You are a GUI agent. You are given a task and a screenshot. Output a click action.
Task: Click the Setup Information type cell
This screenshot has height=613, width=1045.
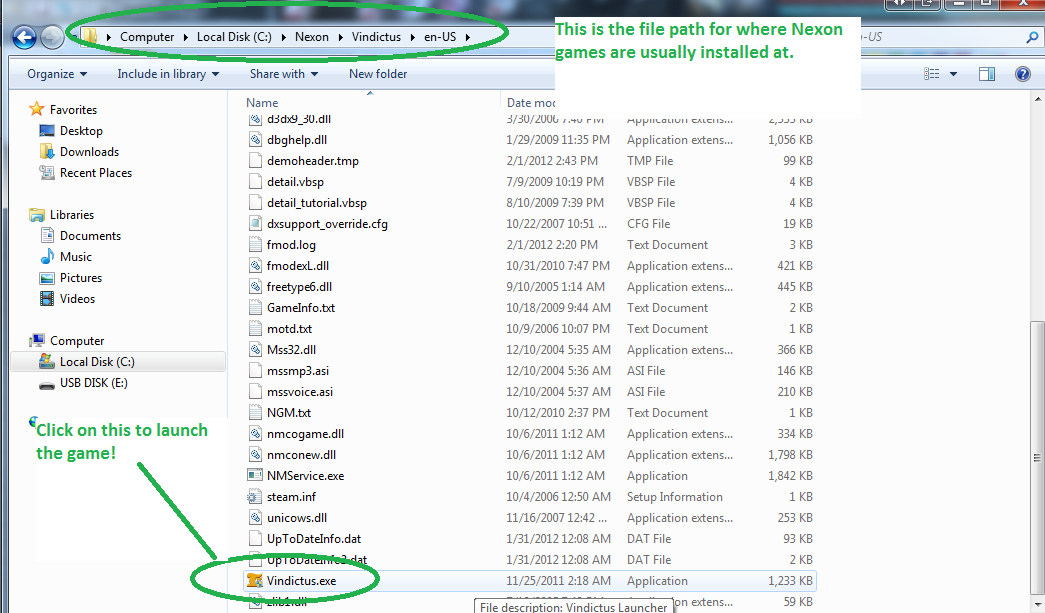(674, 496)
